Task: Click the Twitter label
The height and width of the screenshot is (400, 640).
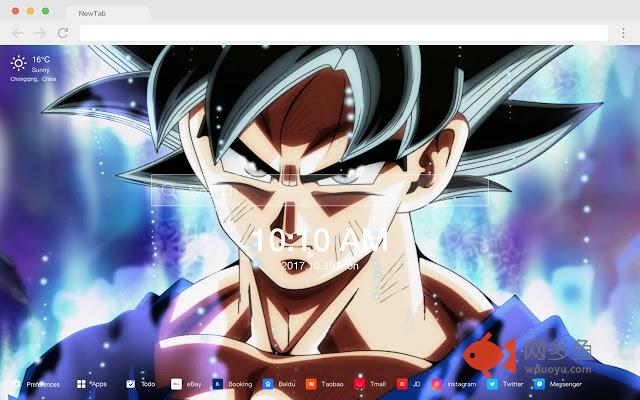Action: [x=513, y=384]
